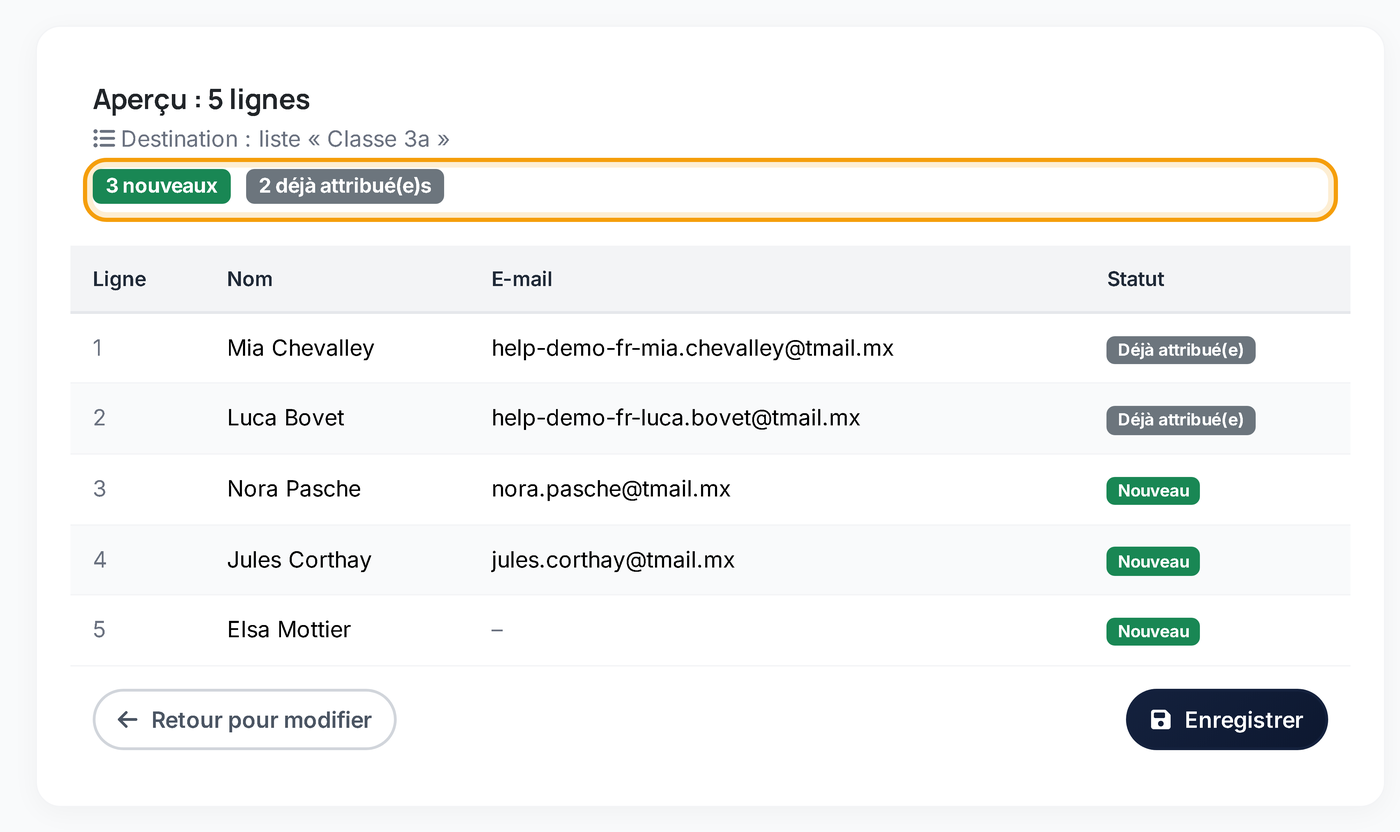
Task: Click Nora Pasche's Nouveau status badge
Action: point(1153,491)
